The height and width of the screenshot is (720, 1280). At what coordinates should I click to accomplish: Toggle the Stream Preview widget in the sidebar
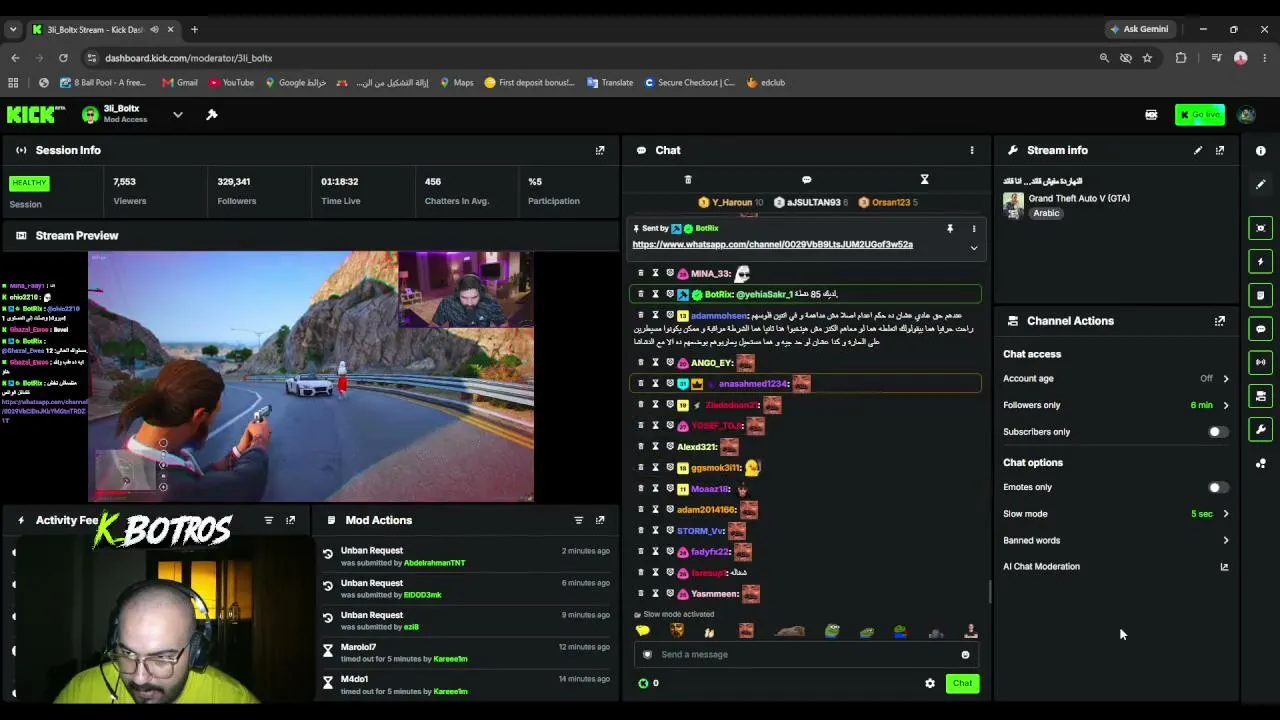1261,228
